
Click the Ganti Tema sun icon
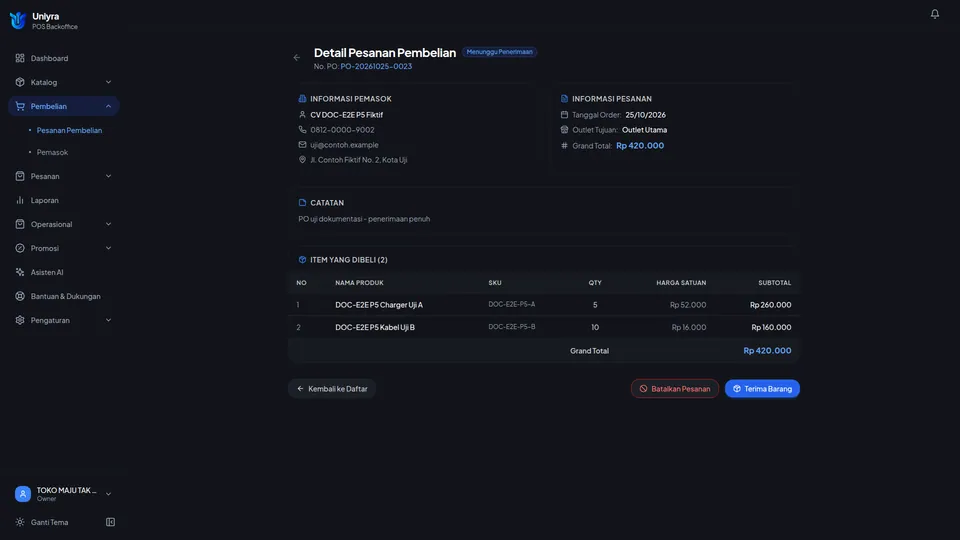point(20,522)
